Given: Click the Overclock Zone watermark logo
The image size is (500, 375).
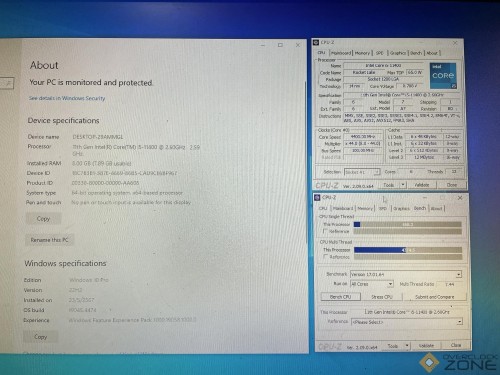Looking at the screenshot, I should pos(458,362).
